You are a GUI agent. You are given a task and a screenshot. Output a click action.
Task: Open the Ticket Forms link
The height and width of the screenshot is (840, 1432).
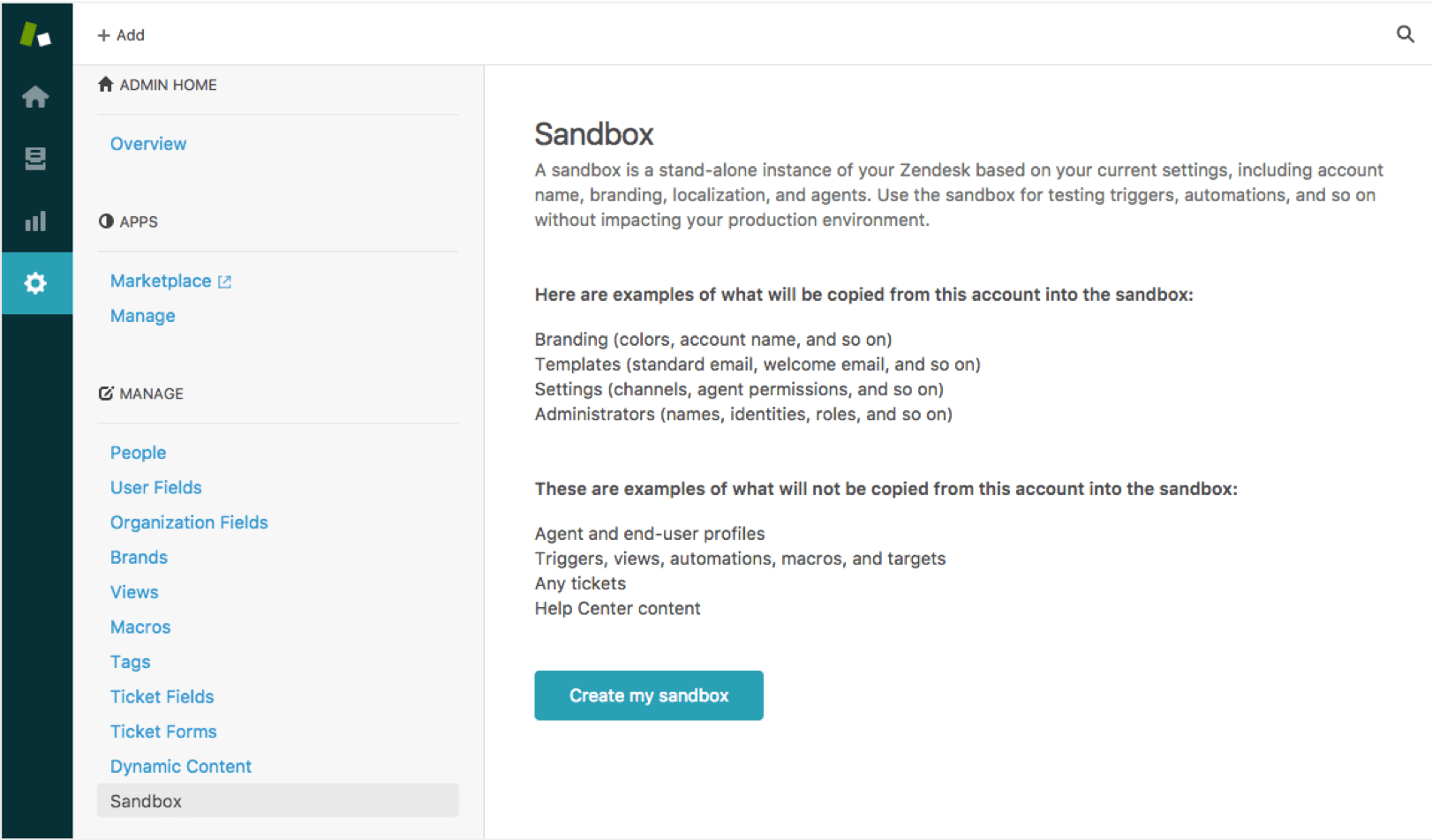pos(163,731)
